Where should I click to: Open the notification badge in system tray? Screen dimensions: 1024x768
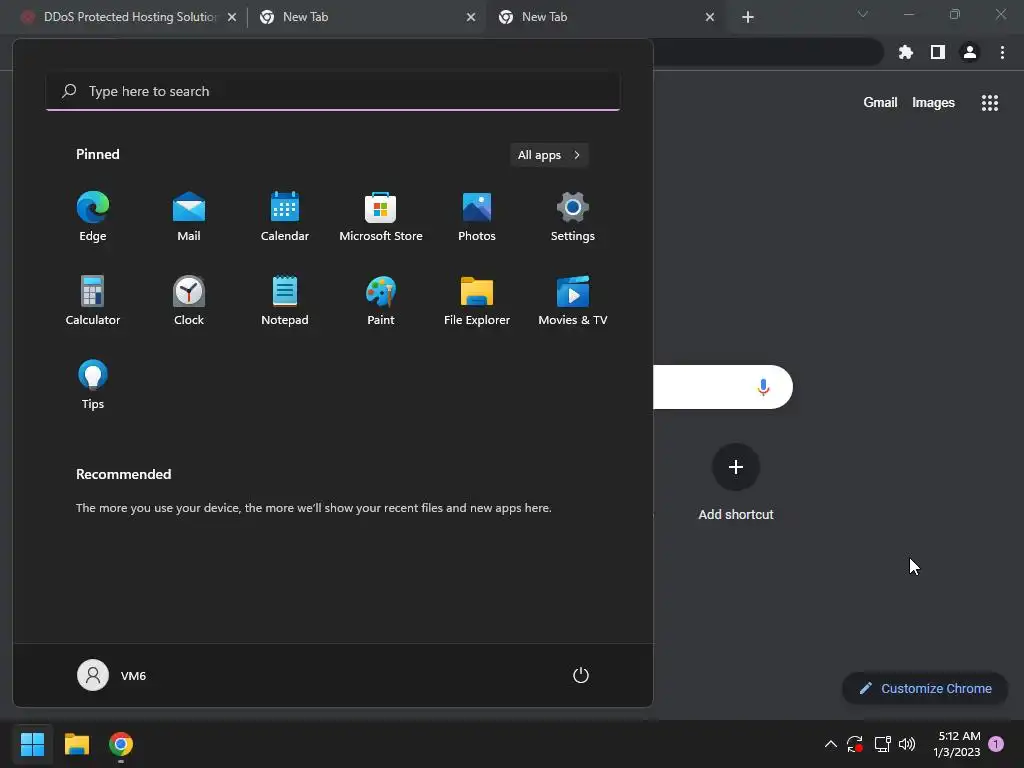[996, 744]
